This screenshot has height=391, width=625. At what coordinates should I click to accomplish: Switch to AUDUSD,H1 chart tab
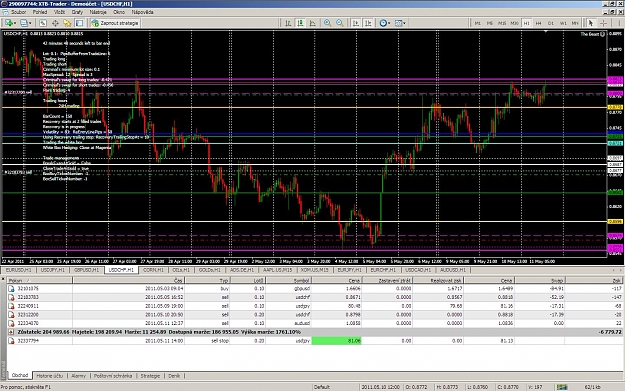[453, 270]
